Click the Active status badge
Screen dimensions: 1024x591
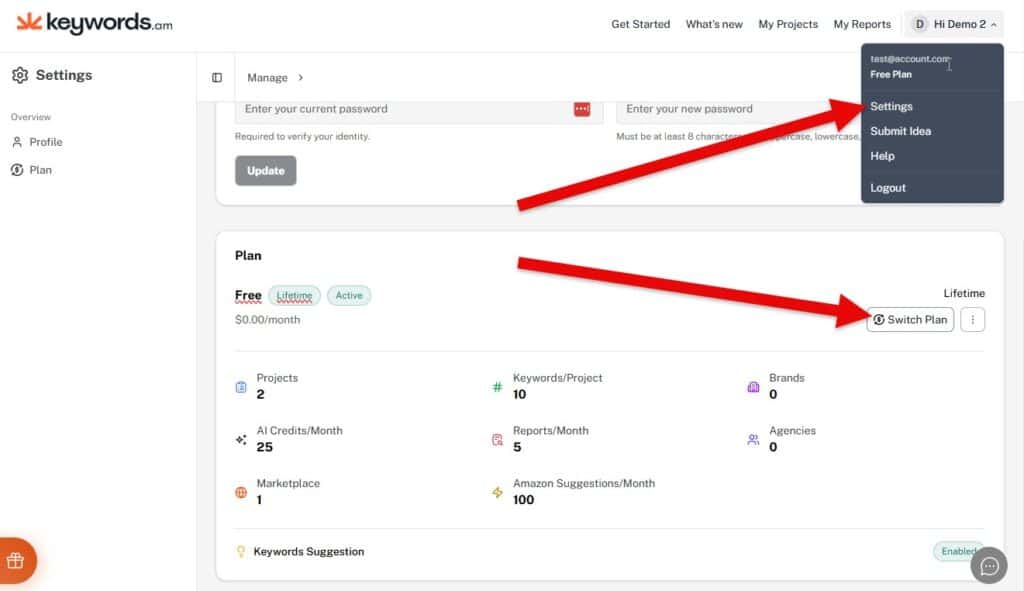tap(349, 296)
